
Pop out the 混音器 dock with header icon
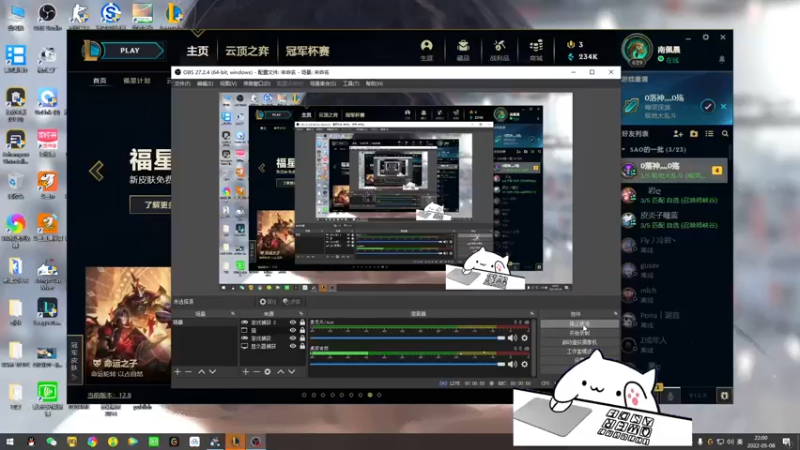coord(532,314)
